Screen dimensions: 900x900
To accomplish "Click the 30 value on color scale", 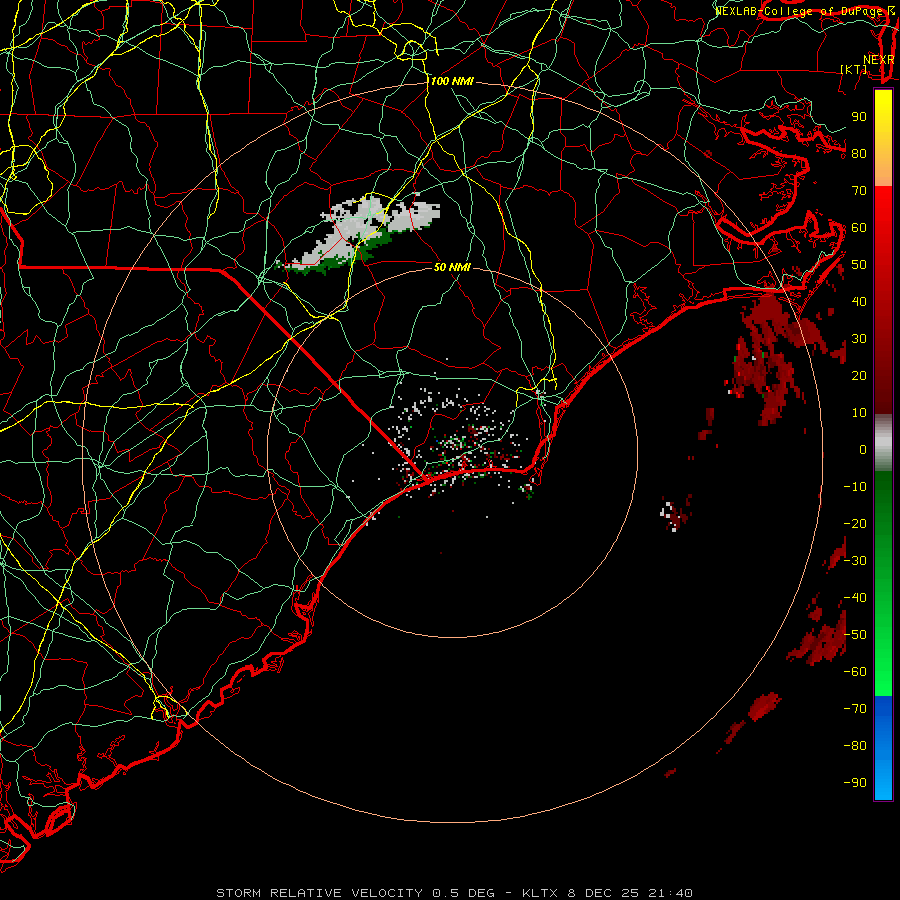I will pos(859,339).
